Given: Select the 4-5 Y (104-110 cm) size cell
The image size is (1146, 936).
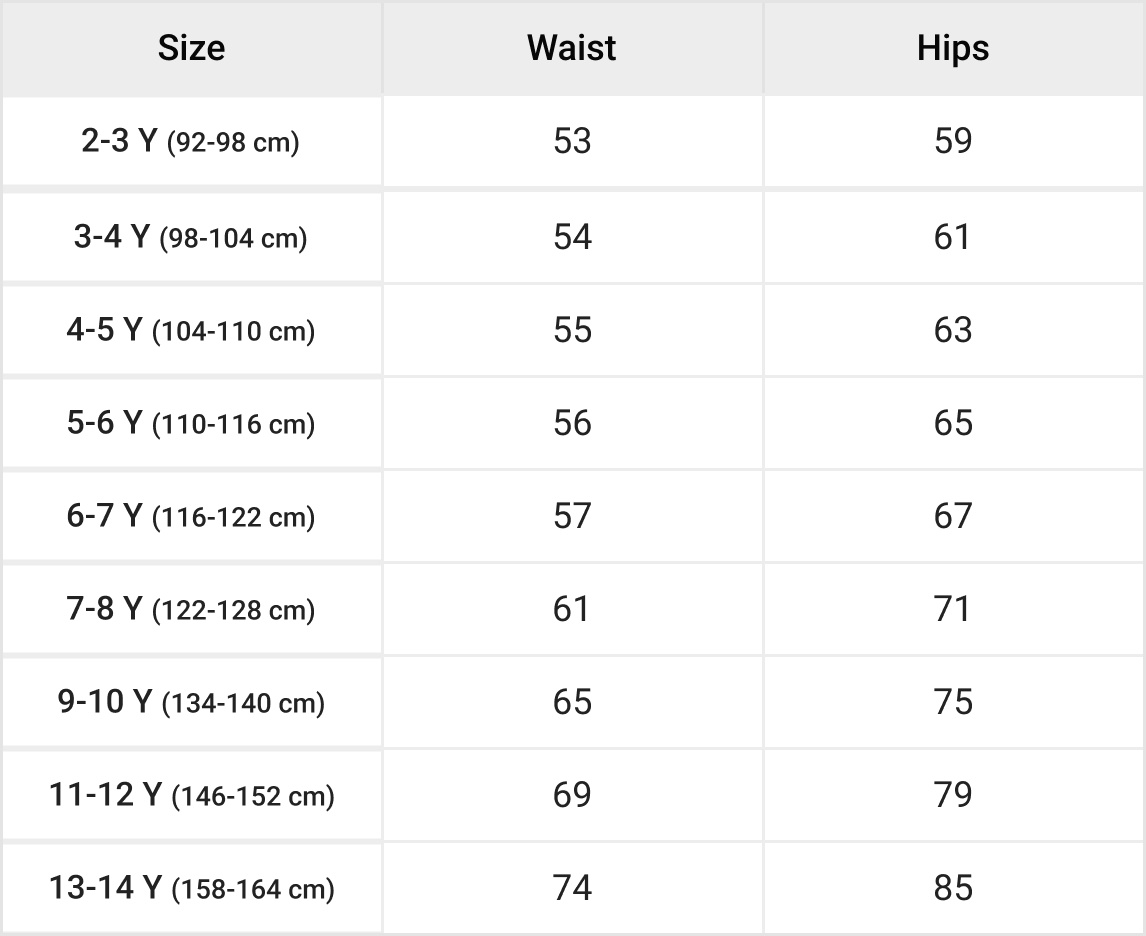Looking at the screenshot, I should (x=191, y=330).
